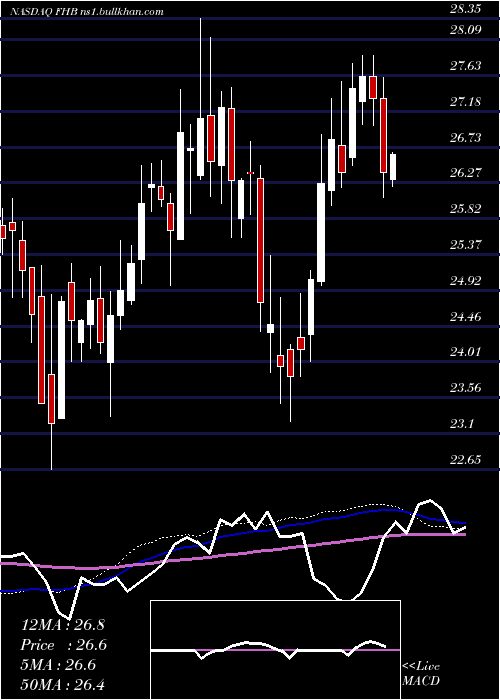
Task: Click the tallest red candle in the mid-chart drop
Action: pos(260,240)
